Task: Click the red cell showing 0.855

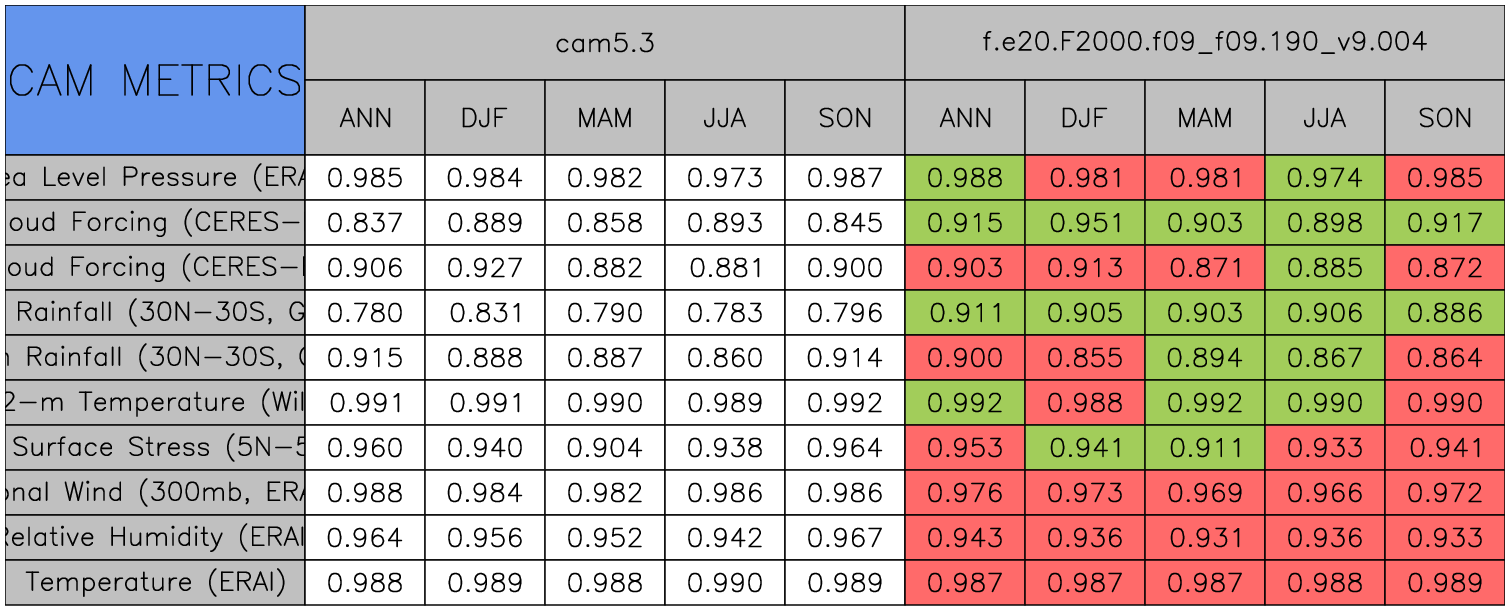Action: coord(1085,358)
